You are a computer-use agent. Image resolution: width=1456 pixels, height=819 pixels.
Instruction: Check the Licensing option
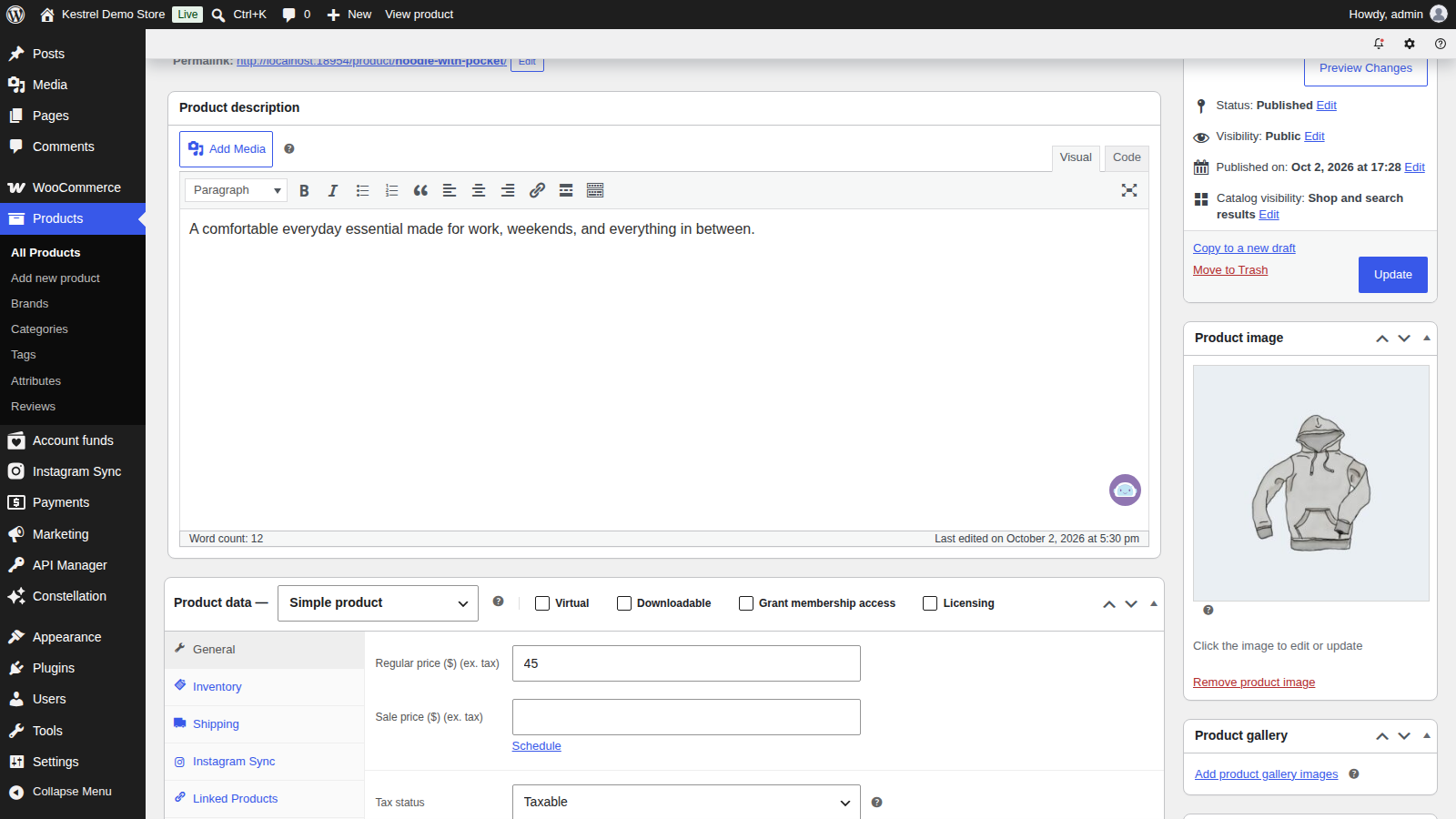tap(930, 603)
